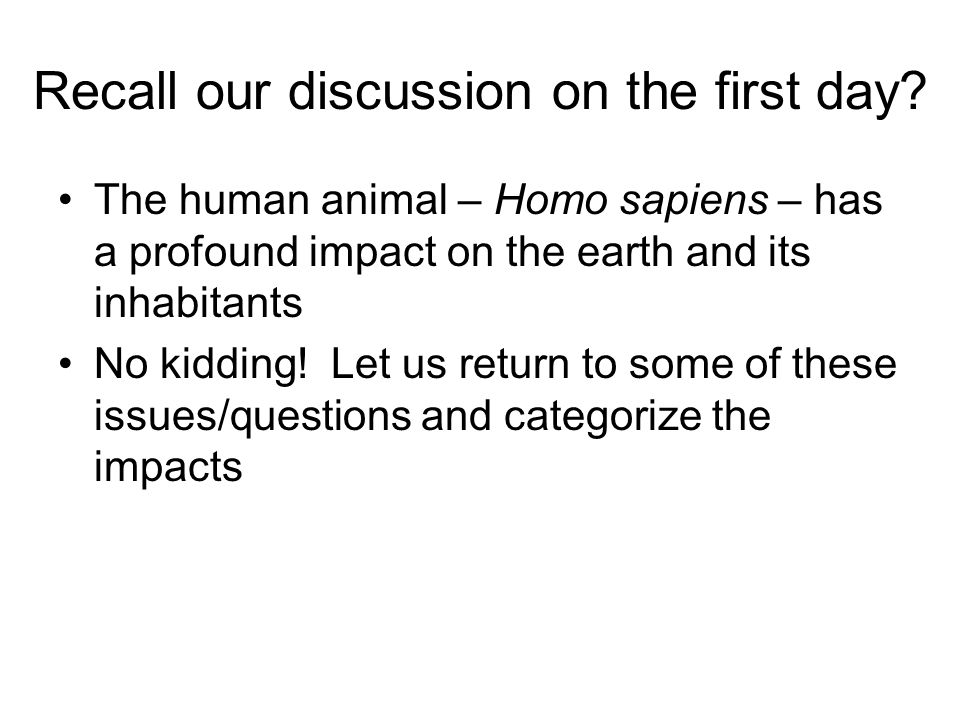
Task: Click the word 'impact' in first bullet
Action: (x=373, y=253)
